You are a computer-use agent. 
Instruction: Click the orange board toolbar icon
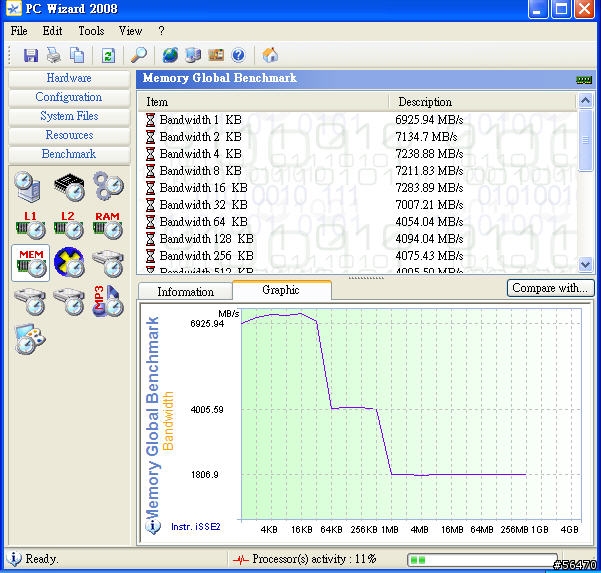coord(216,55)
